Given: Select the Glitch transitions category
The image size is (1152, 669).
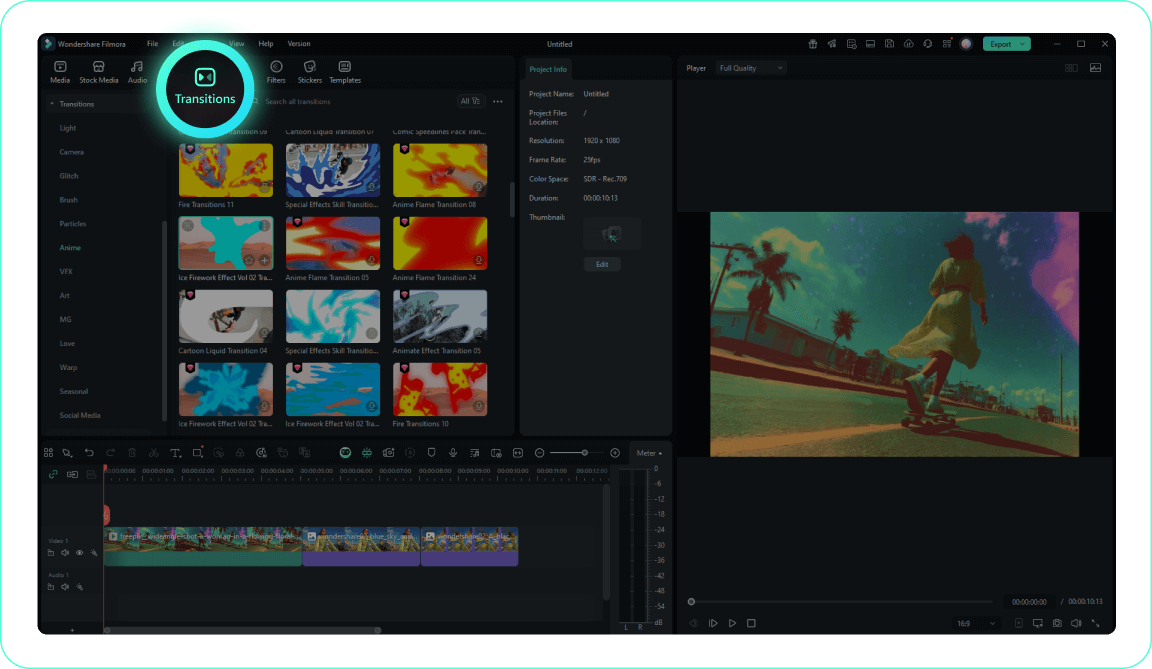Looking at the screenshot, I should [x=69, y=176].
